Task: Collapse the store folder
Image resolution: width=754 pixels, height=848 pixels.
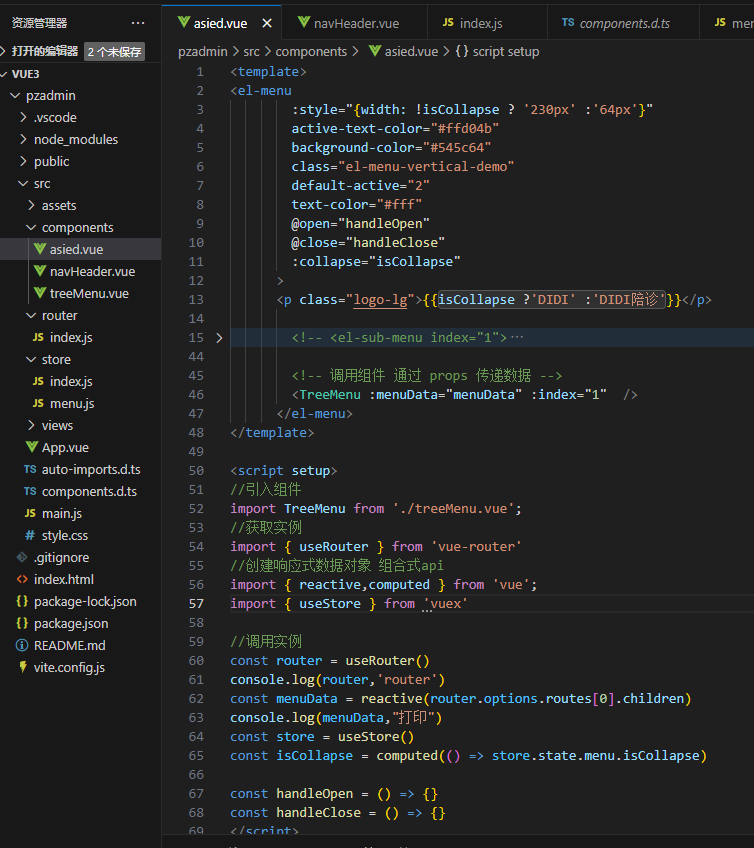Action: point(31,360)
